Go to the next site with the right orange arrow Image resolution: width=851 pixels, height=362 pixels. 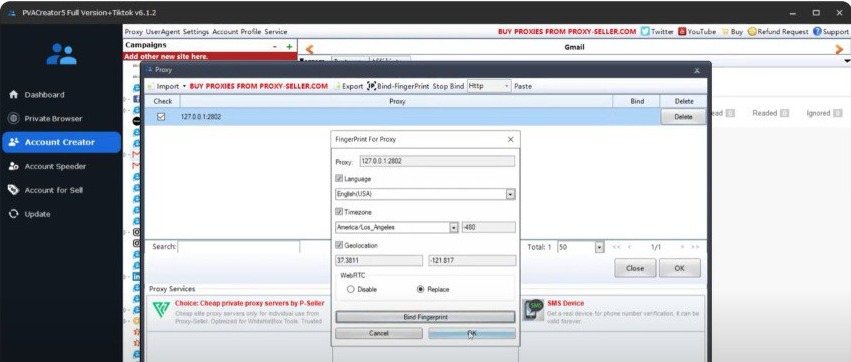[839, 49]
